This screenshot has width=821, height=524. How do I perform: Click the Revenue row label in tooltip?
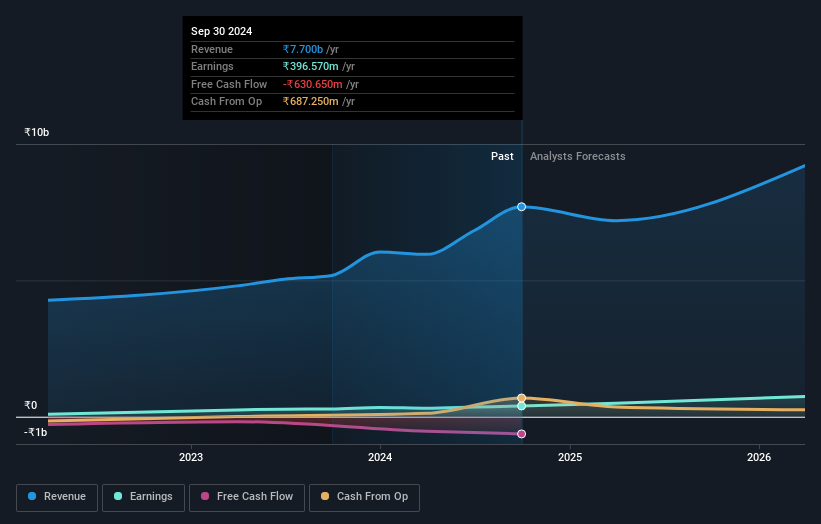pos(212,49)
